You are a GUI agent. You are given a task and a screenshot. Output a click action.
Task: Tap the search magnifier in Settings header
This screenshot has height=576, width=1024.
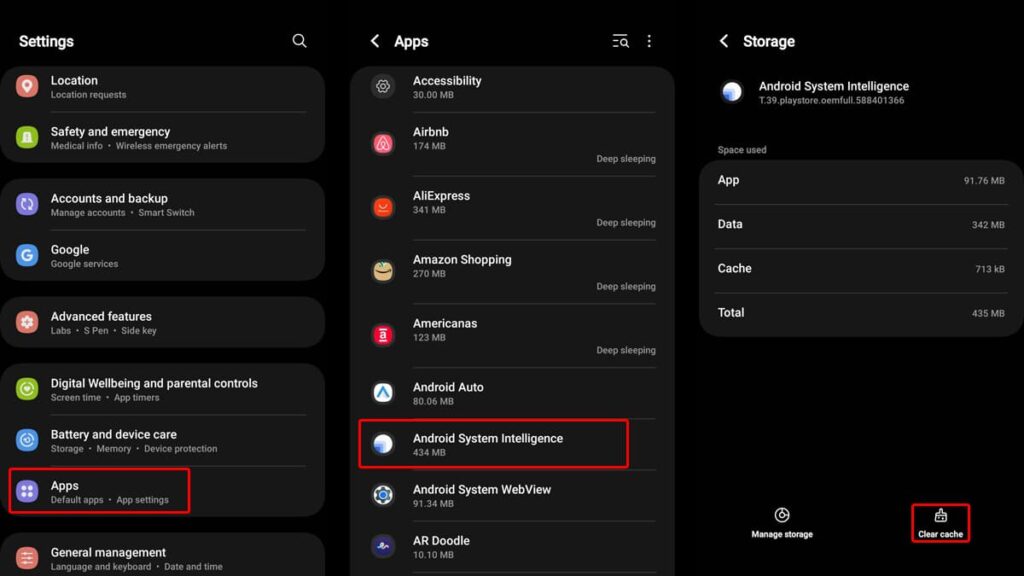pos(299,41)
